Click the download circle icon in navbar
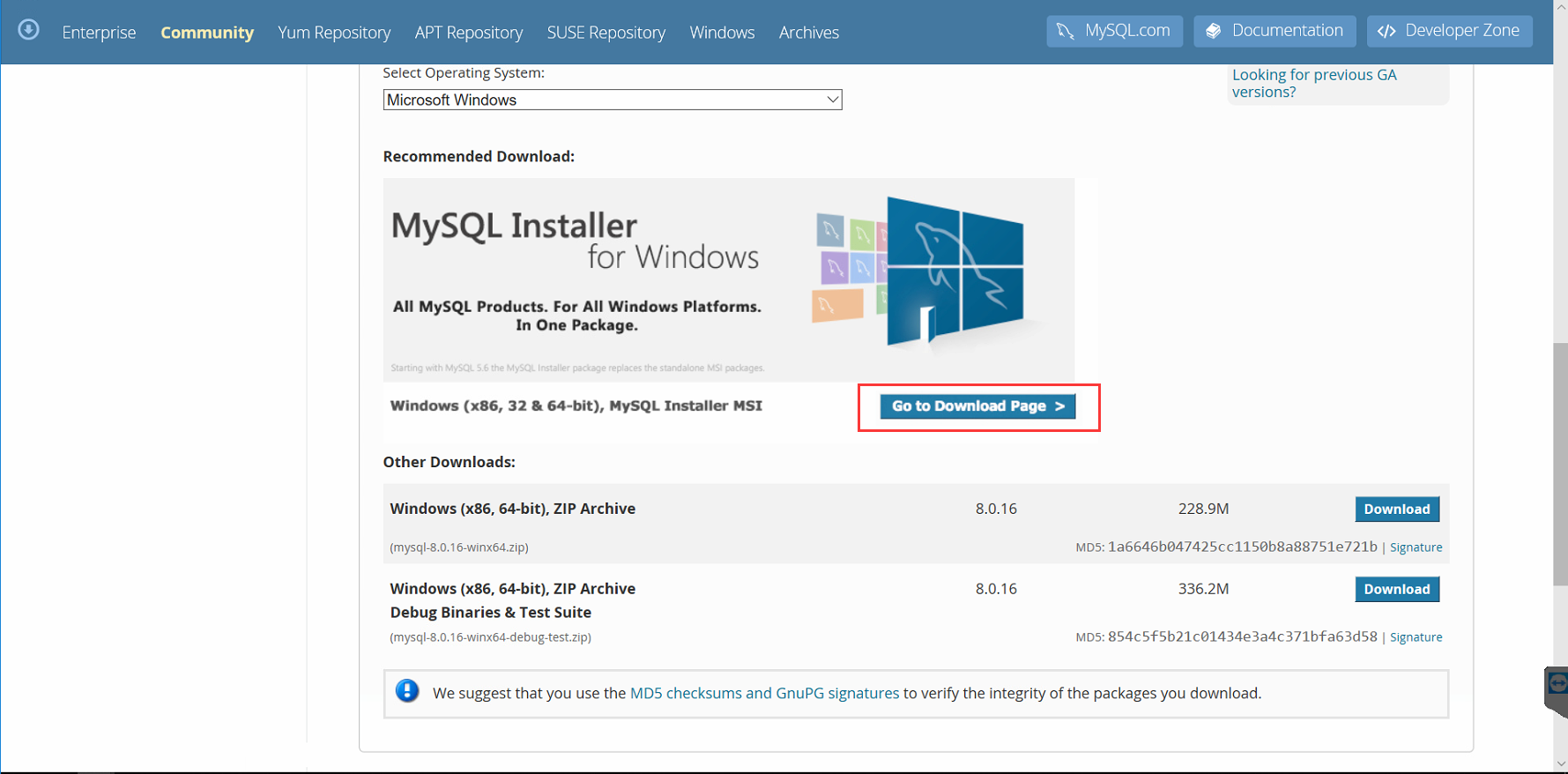 (28, 30)
